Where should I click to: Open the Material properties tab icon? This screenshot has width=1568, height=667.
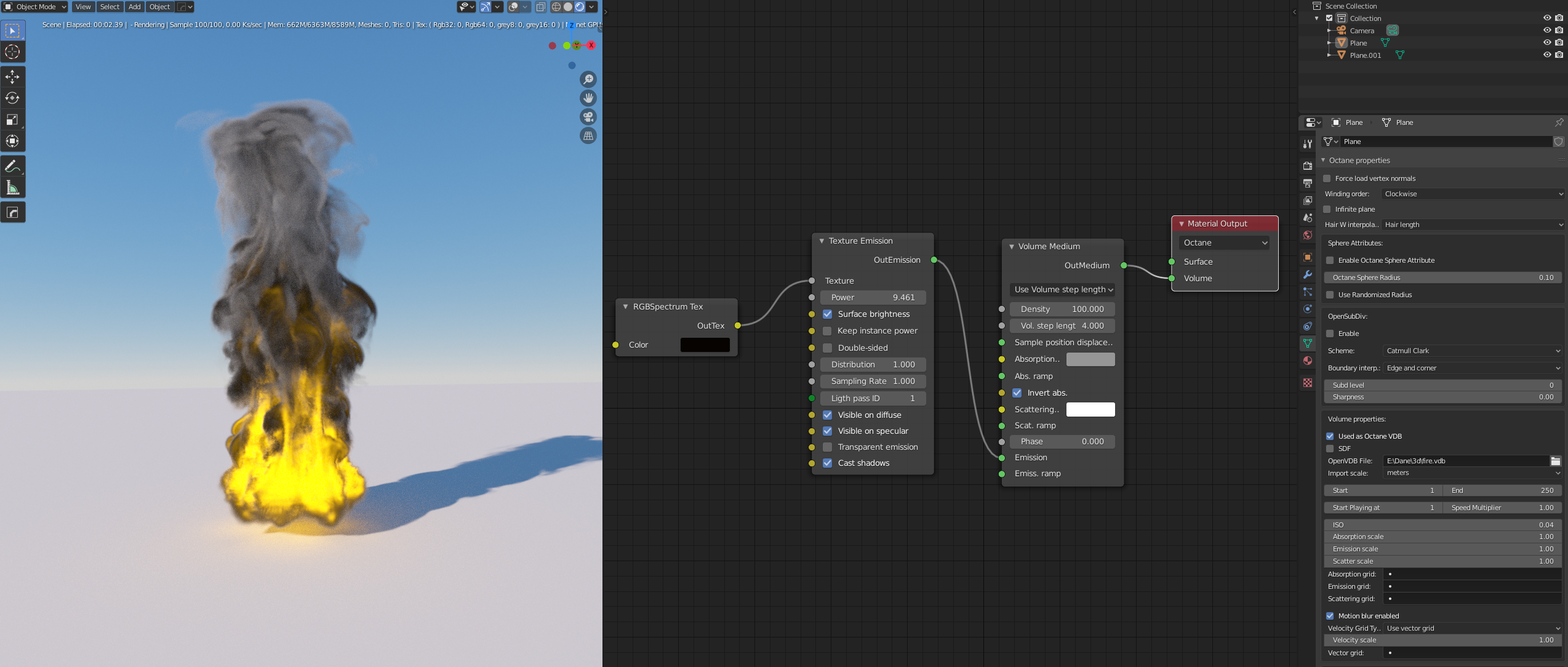coord(1308,361)
